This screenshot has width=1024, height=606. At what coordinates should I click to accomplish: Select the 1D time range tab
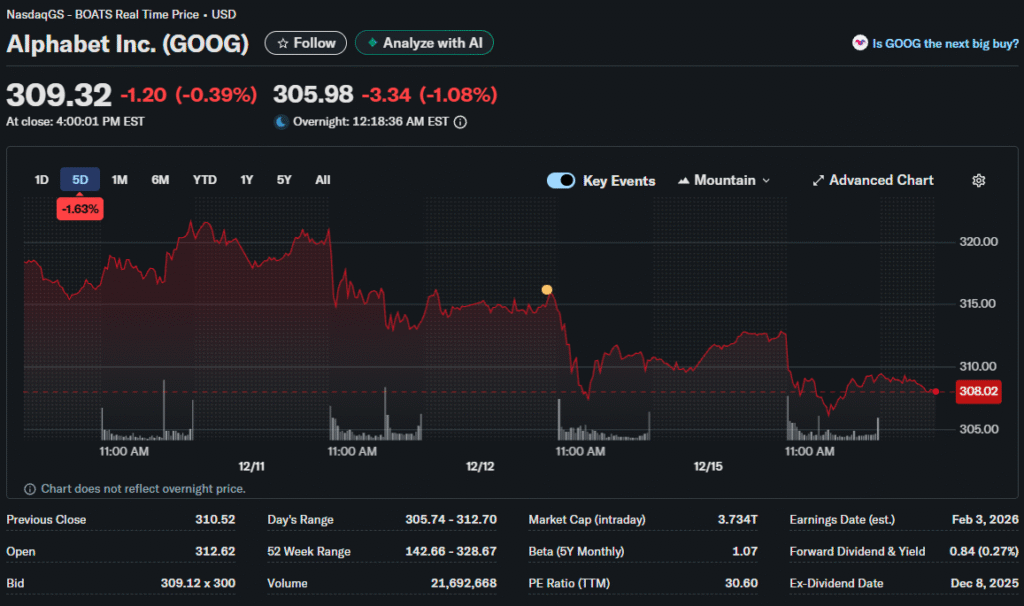click(x=41, y=180)
